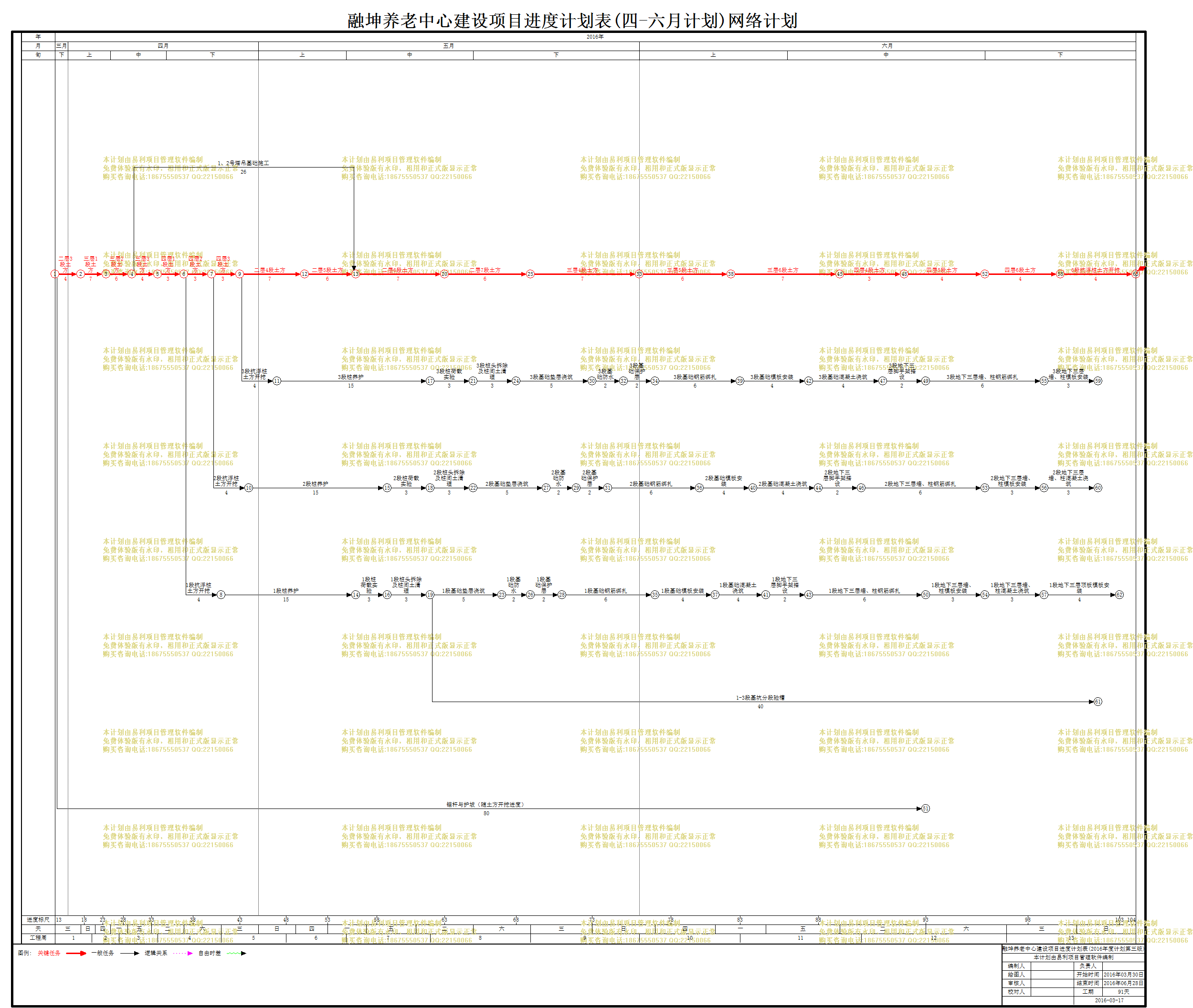Click the date stamp 2016-03-17

point(1109,1000)
